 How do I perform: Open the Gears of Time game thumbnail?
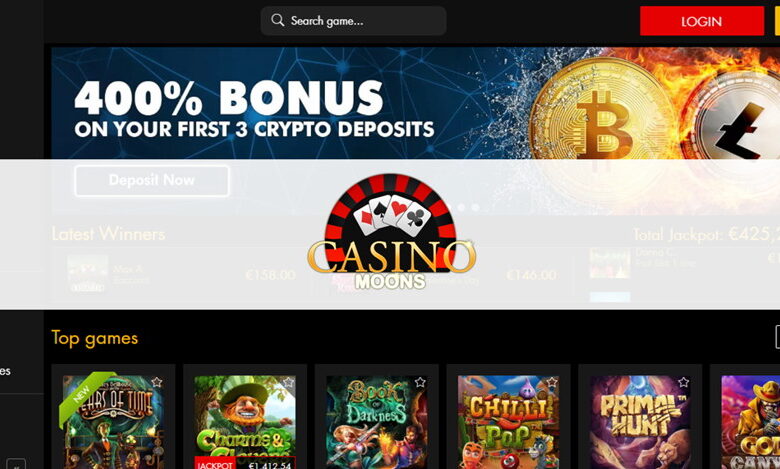[x=113, y=422]
